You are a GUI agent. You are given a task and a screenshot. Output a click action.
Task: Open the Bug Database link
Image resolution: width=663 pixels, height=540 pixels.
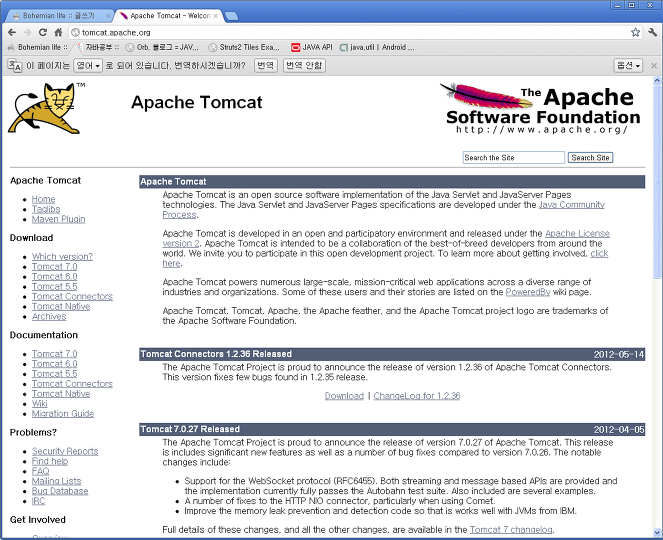[60, 491]
